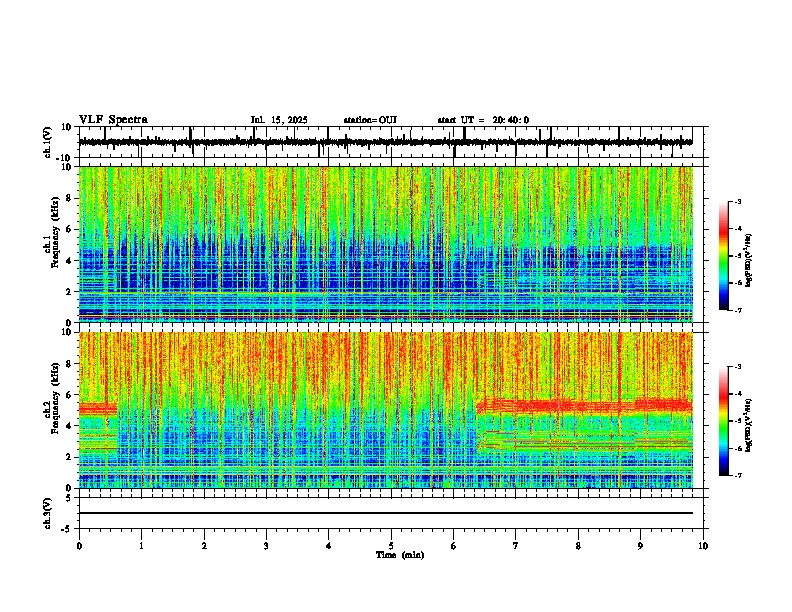792x612 pixels.
Task: Click time axis tick label "0"
Action: pos(79,546)
